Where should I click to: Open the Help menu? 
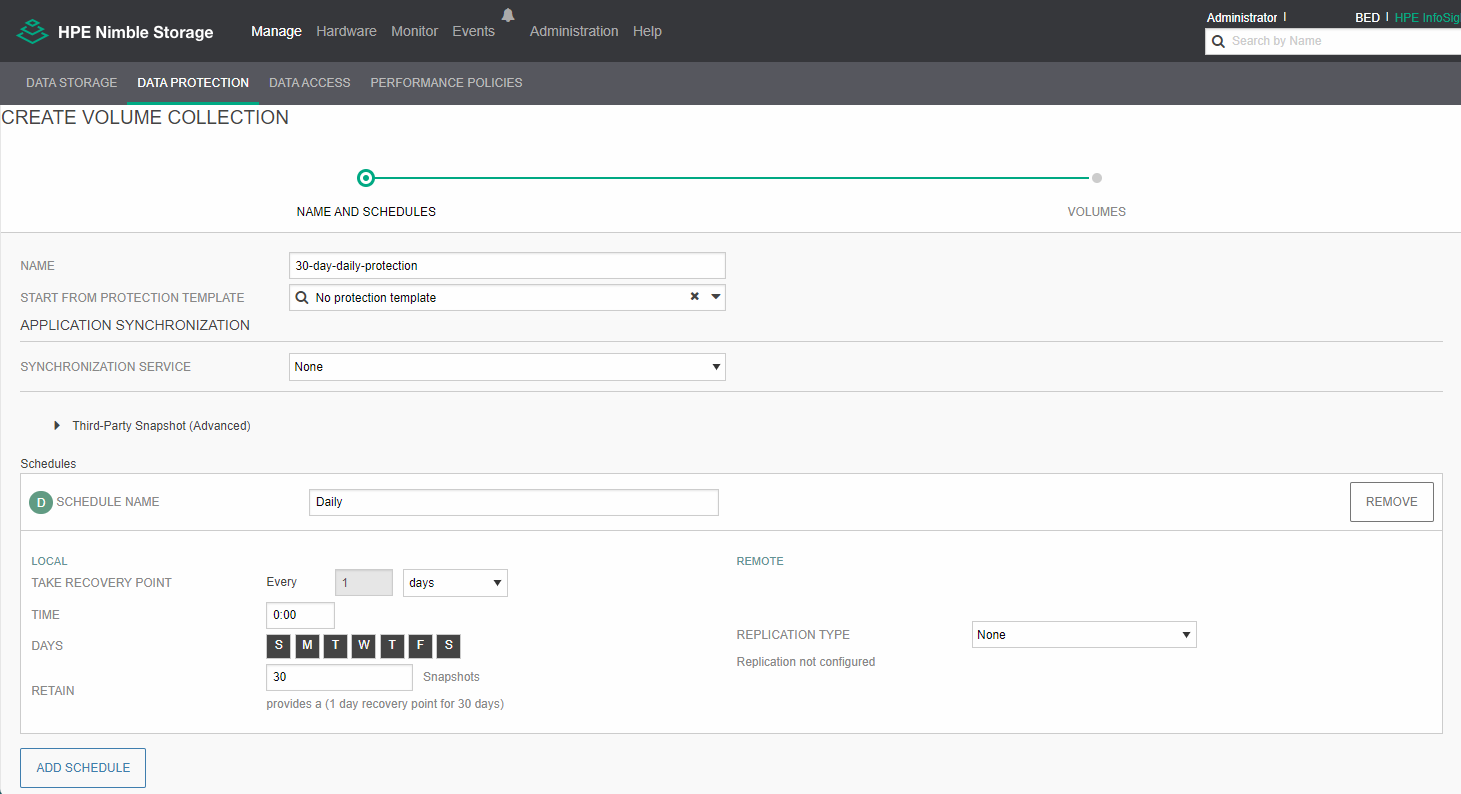click(647, 31)
